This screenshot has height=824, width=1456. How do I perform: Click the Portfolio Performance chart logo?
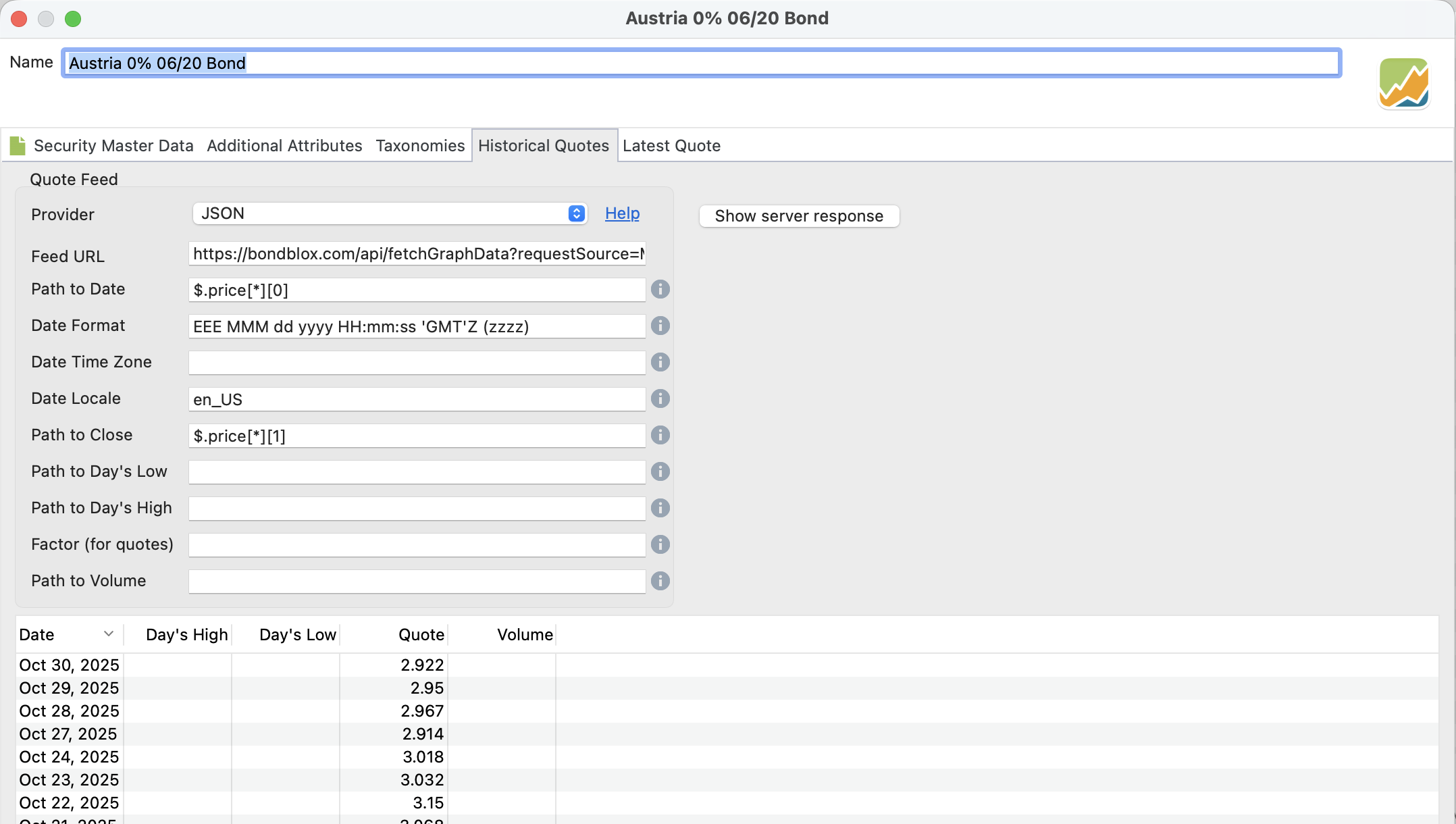(x=1403, y=84)
